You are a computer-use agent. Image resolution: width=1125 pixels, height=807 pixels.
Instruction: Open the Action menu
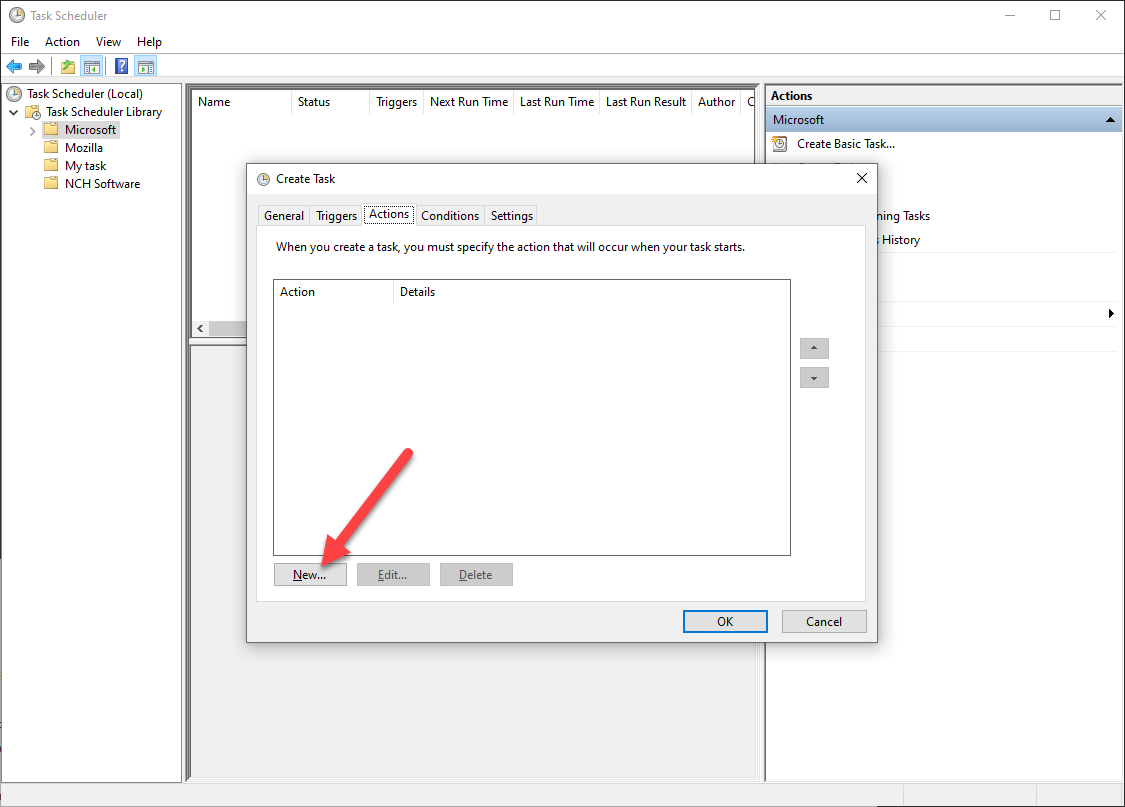coord(62,42)
